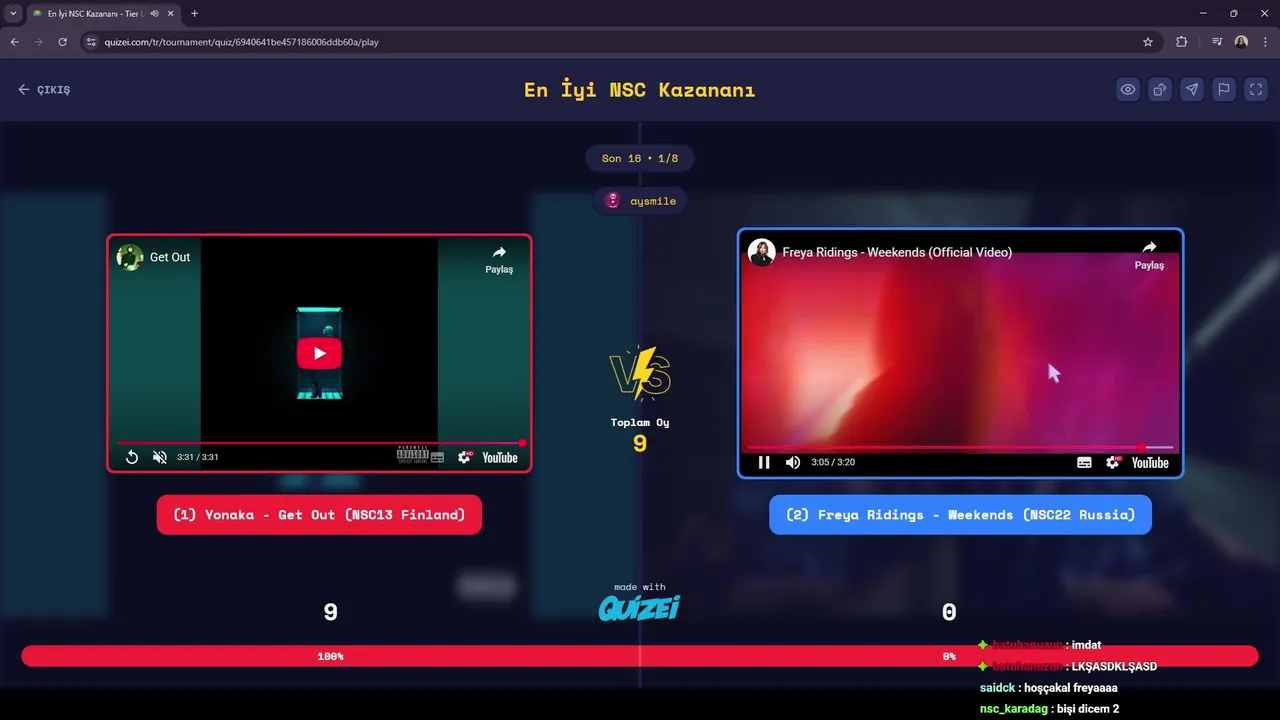Open the Chrome three-dot menu
Screen dimensions: 1280x720
(1265, 42)
